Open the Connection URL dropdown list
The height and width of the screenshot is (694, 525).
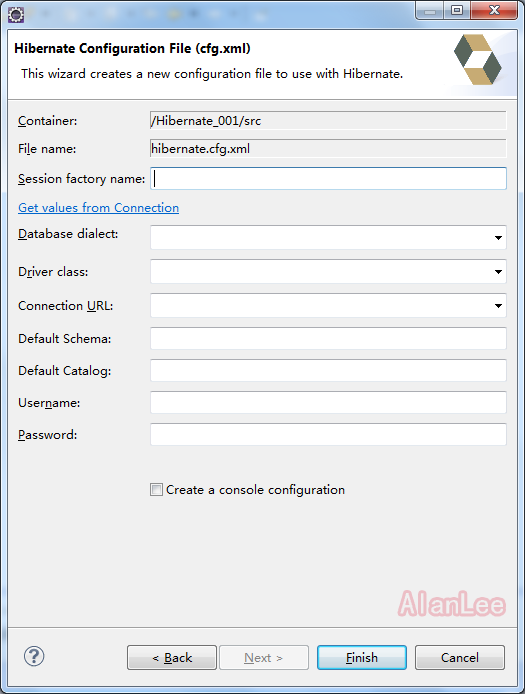click(498, 306)
